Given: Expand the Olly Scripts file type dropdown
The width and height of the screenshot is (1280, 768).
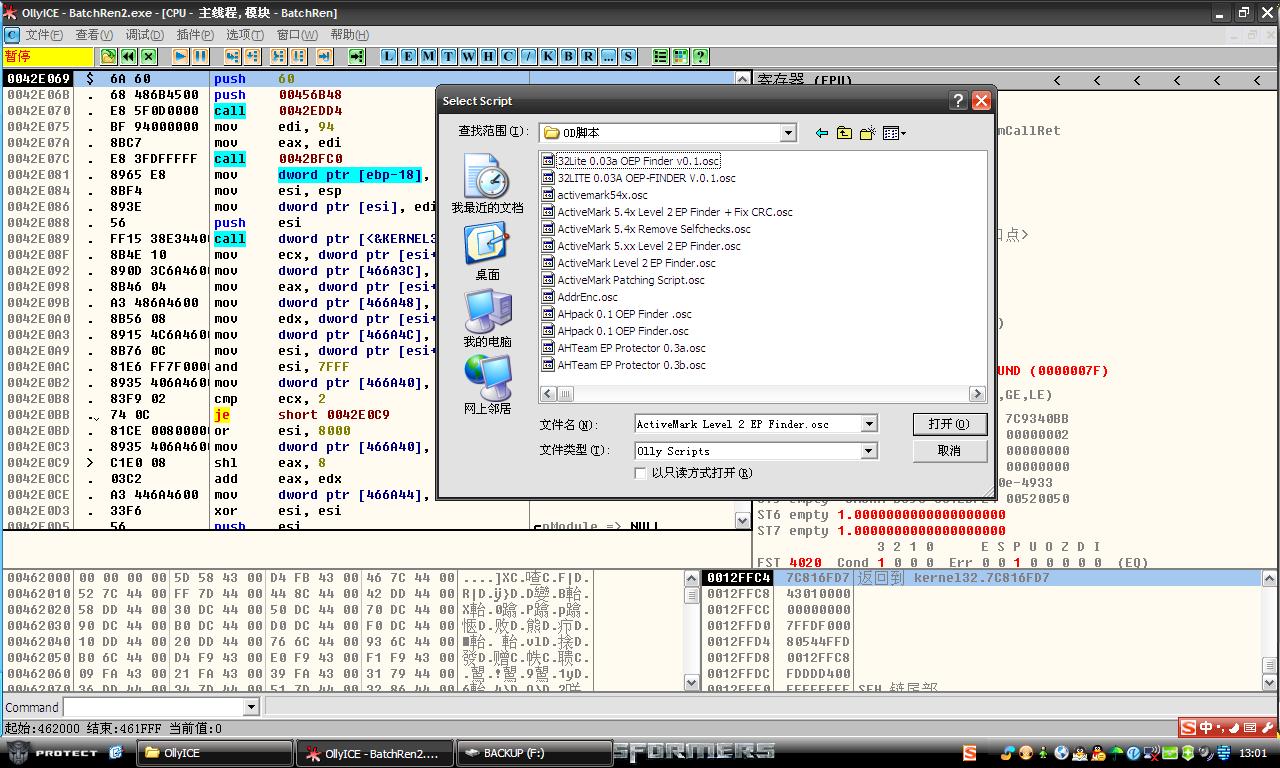Looking at the screenshot, I should [868, 451].
